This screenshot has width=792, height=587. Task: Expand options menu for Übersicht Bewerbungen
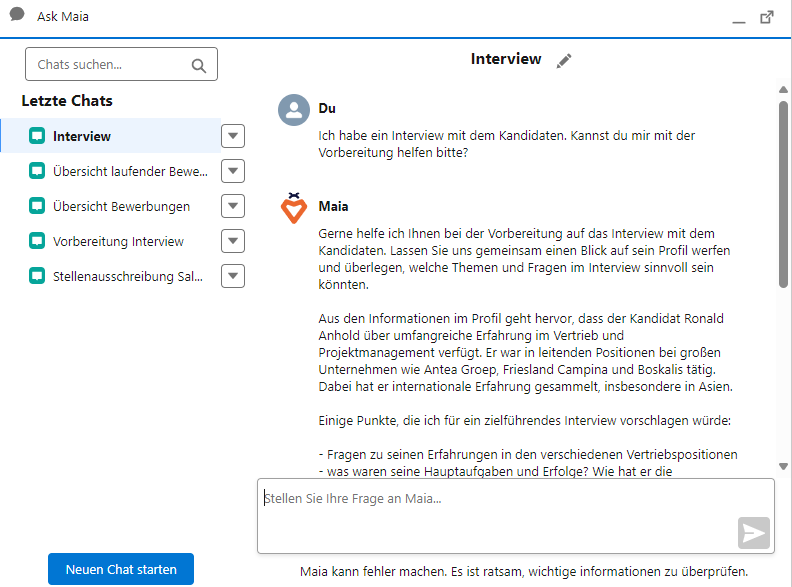pos(232,206)
